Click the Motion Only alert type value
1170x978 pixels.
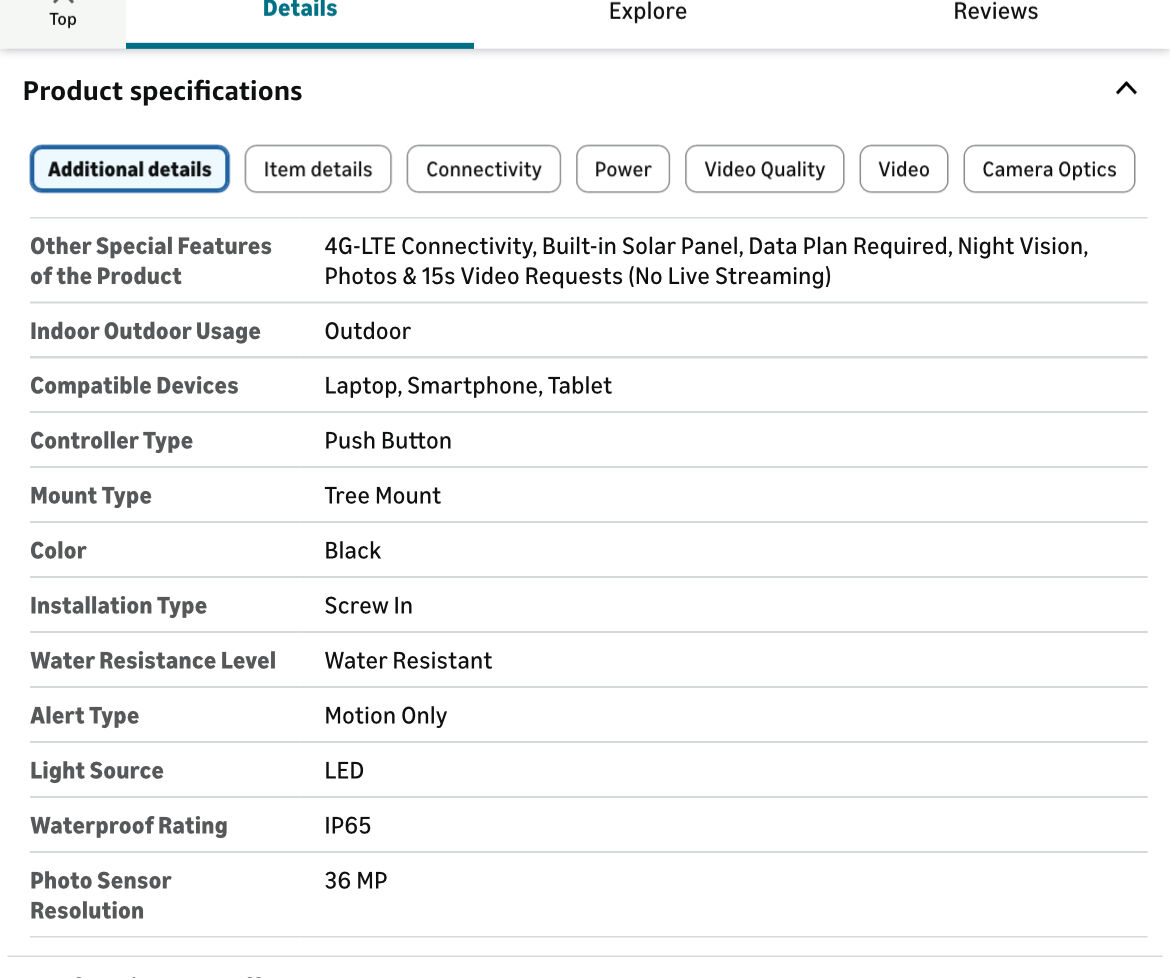pos(386,716)
